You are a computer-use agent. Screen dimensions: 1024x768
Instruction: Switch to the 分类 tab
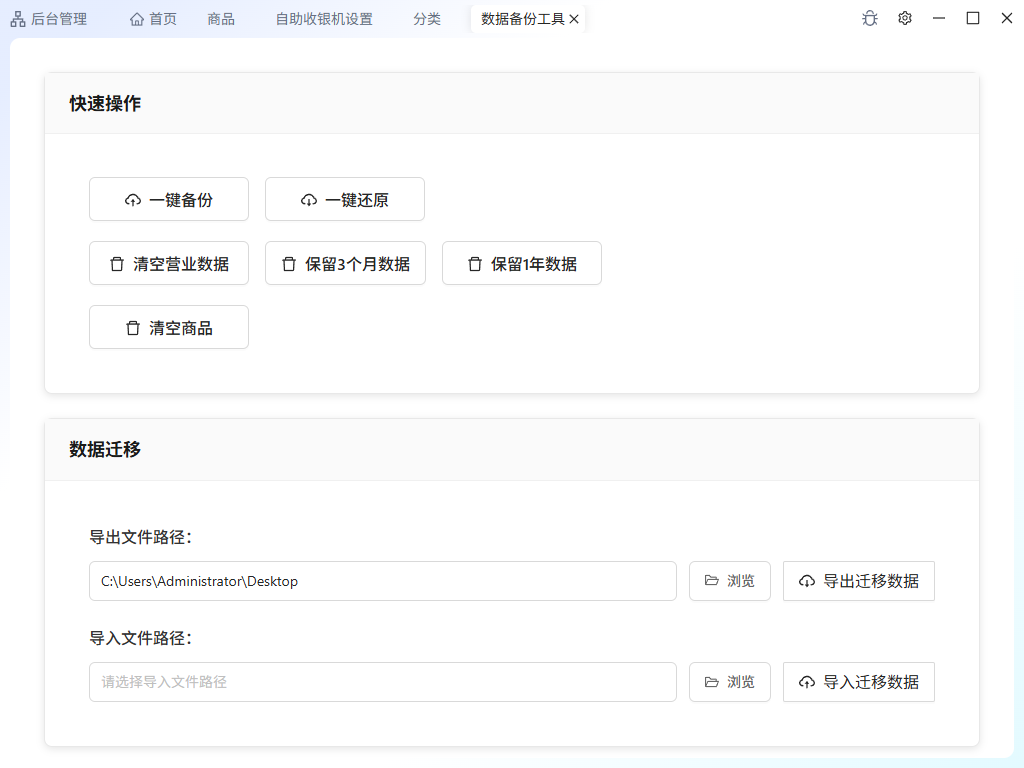coord(426,19)
